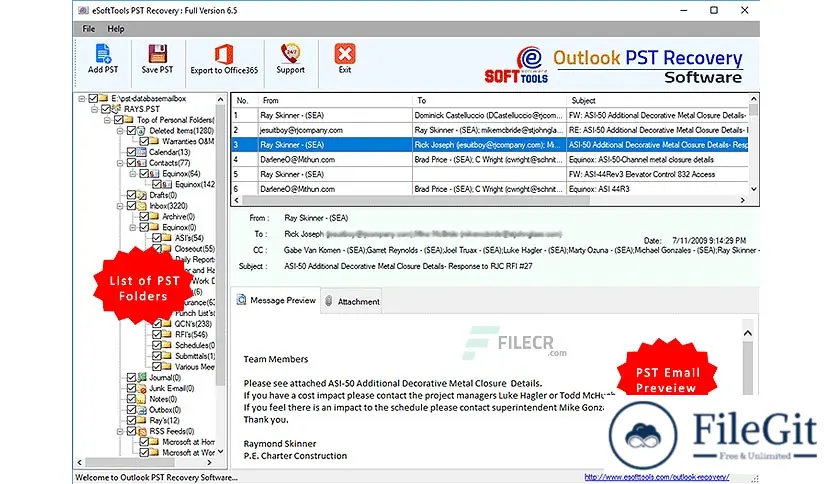Select email row 5 FW: ASI-44Rev3 Elevator Control
836x484 pixels.
coord(489,174)
